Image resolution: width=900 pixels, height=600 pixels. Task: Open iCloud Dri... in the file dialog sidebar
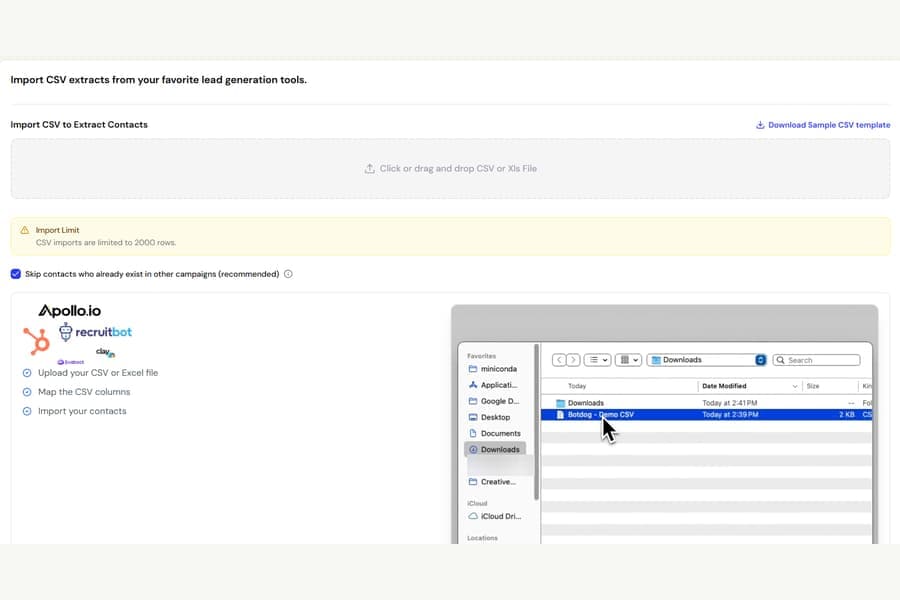point(495,516)
